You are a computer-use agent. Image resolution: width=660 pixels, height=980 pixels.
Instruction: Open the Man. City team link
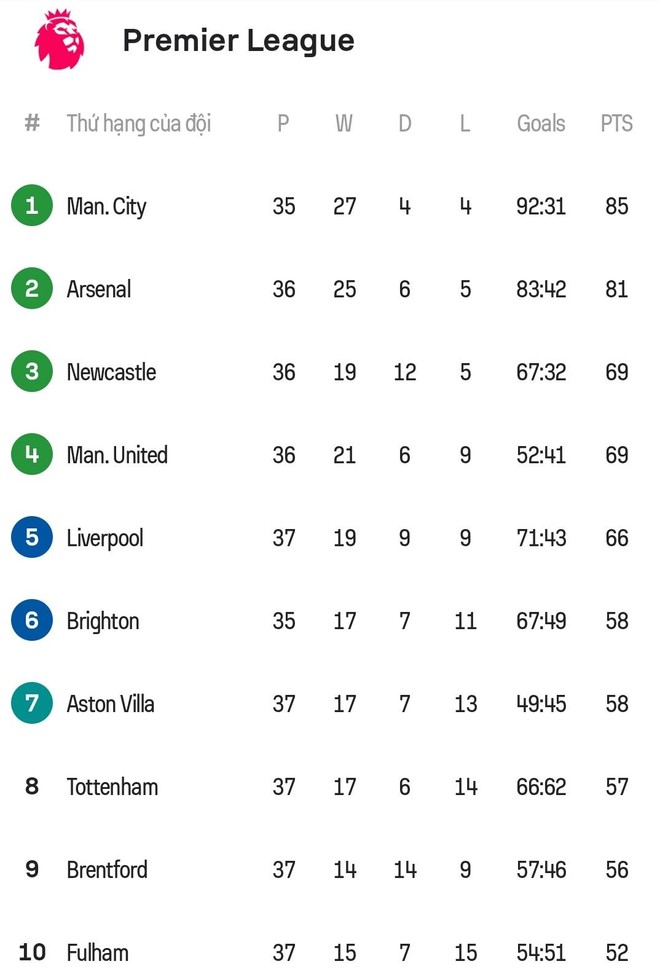[106, 206]
